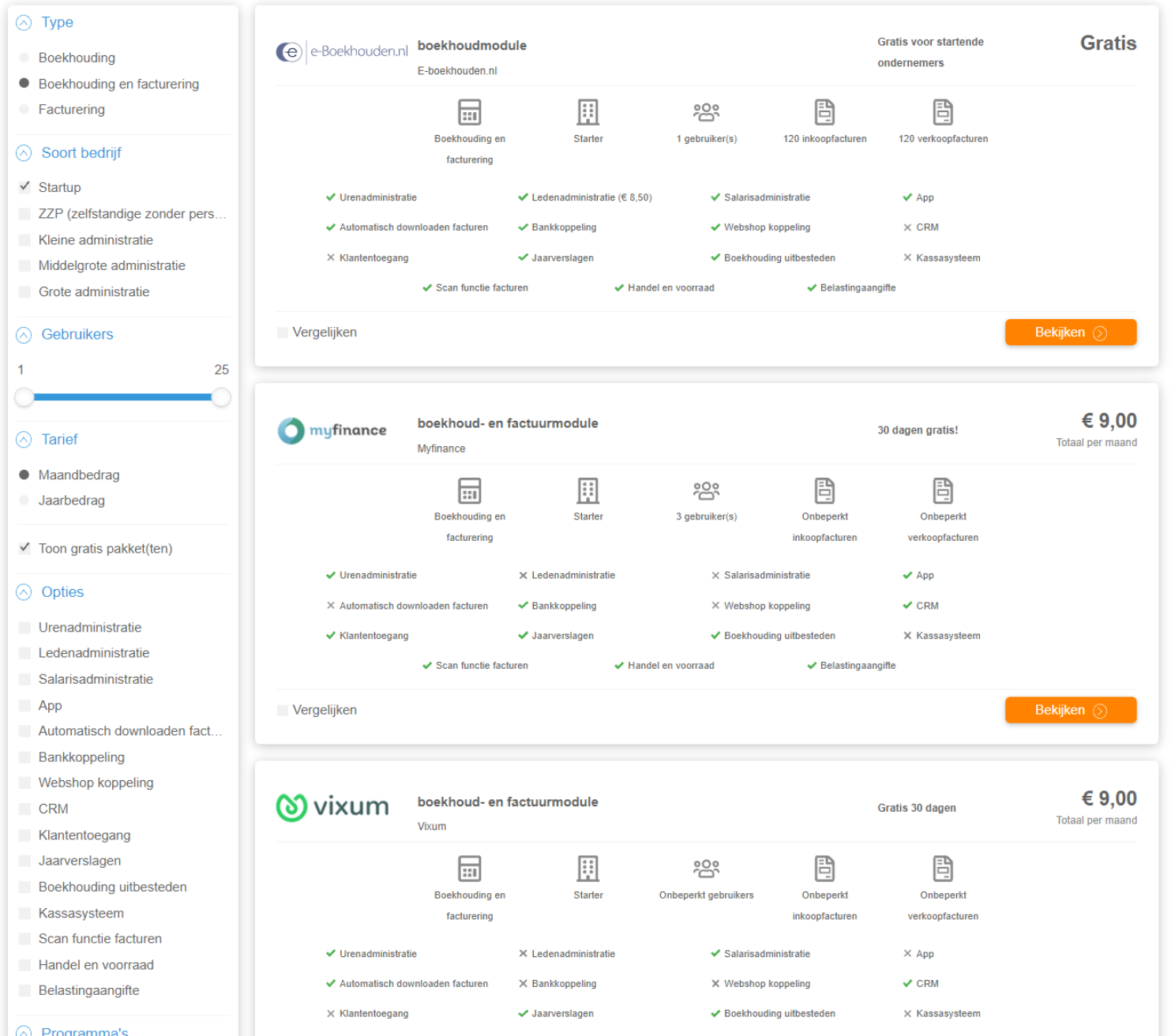Collapse the Tarief section
This screenshot has height=1036, width=1171.
(x=24, y=440)
